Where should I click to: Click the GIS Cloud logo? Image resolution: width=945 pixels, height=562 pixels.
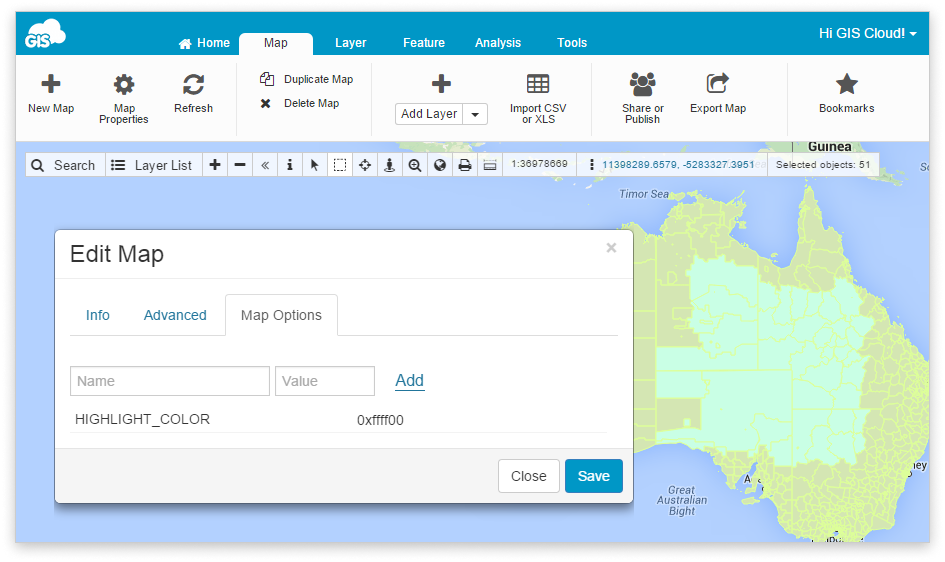pyautogui.click(x=45, y=34)
